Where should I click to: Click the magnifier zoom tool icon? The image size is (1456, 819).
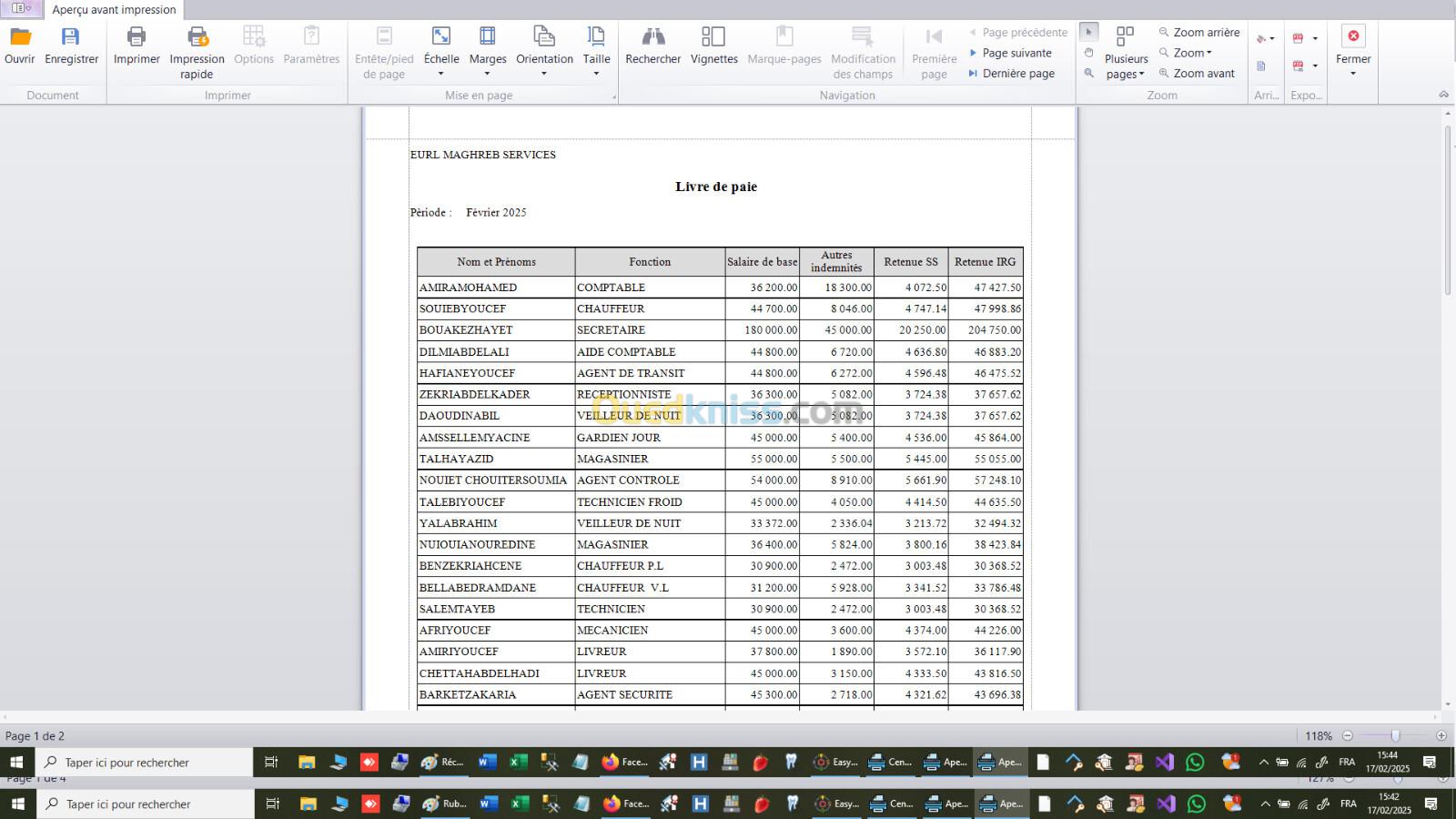pyautogui.click(x=1088, y=74)
